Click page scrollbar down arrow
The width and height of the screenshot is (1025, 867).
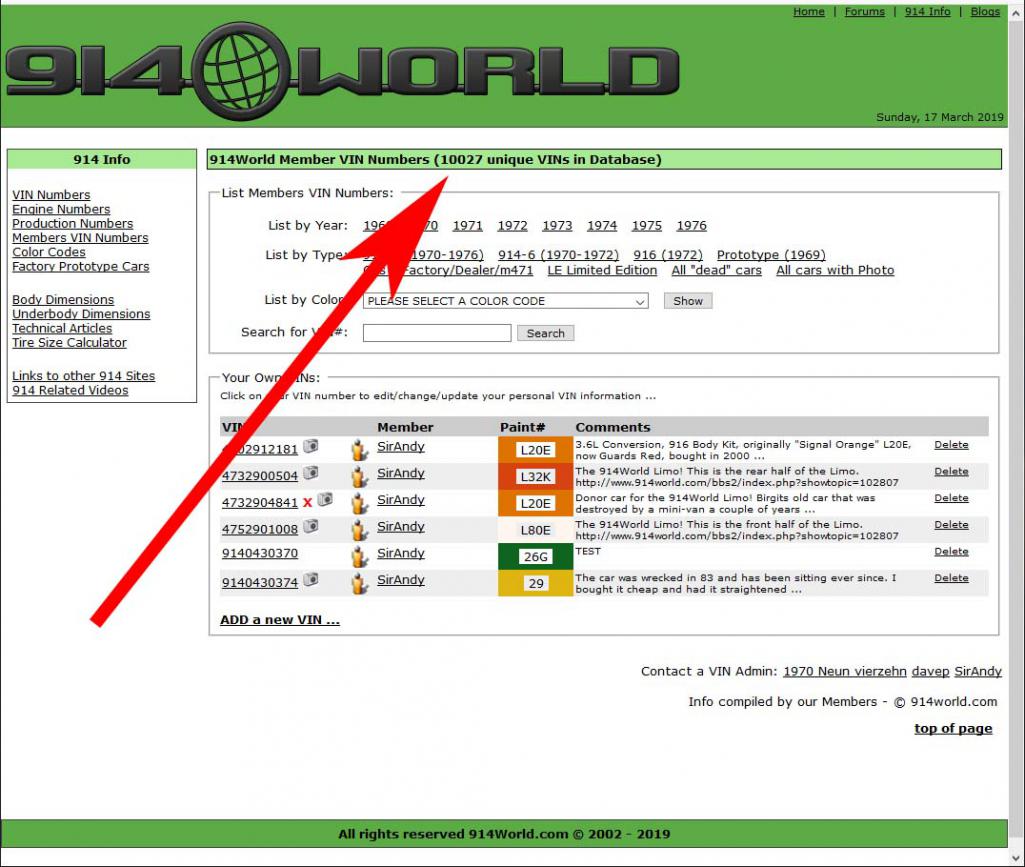pos(1017,858)
